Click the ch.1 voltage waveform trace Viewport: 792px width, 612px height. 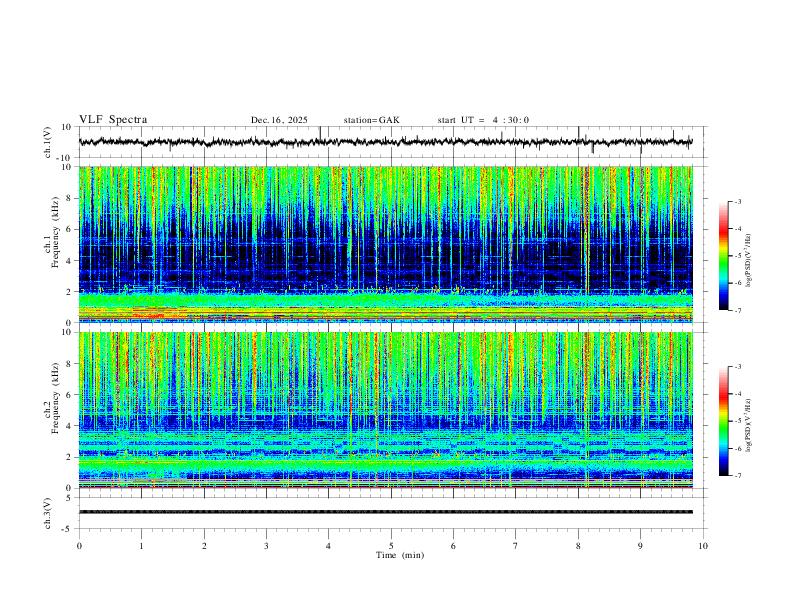(385, 142)
